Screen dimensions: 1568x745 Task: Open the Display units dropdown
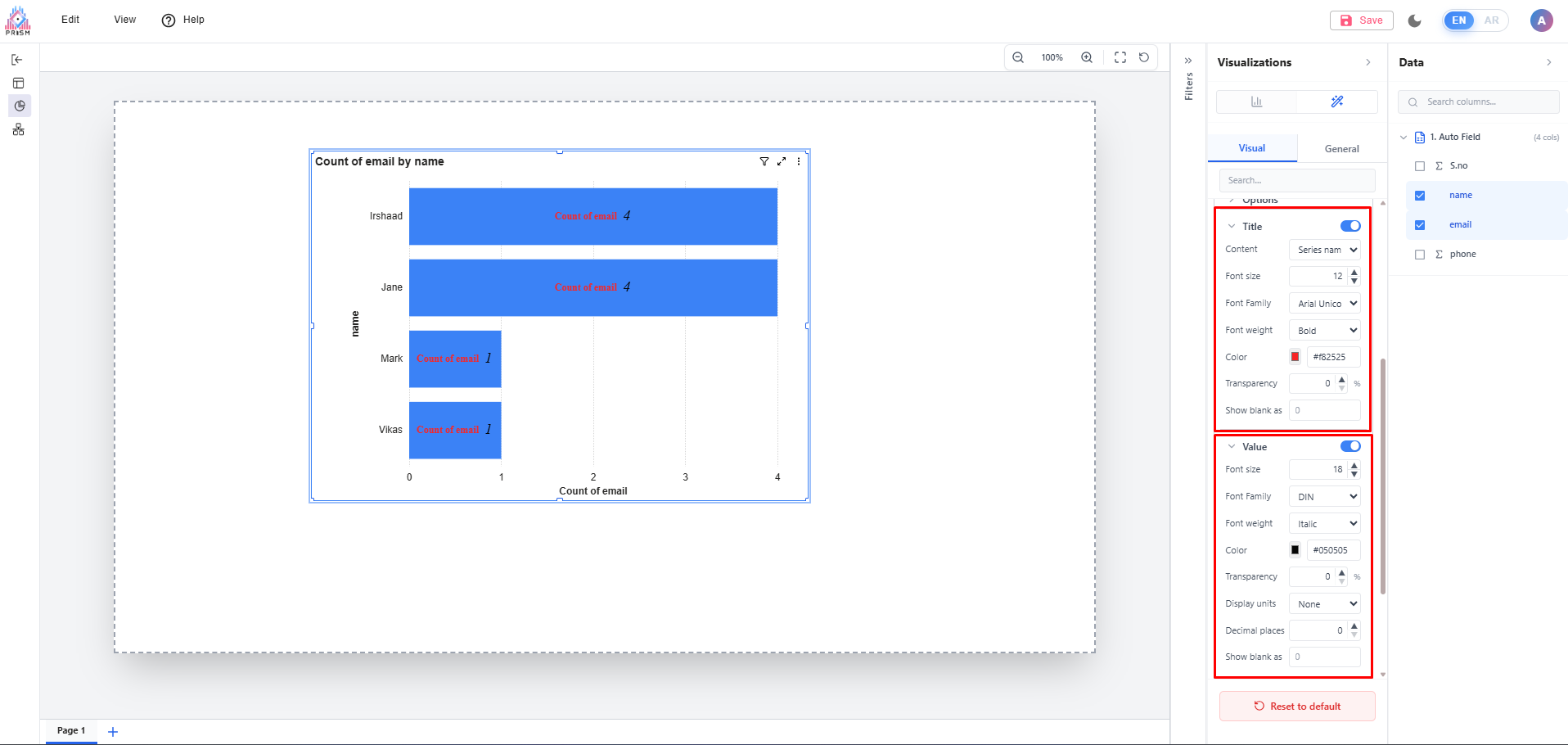(1324, 604)
